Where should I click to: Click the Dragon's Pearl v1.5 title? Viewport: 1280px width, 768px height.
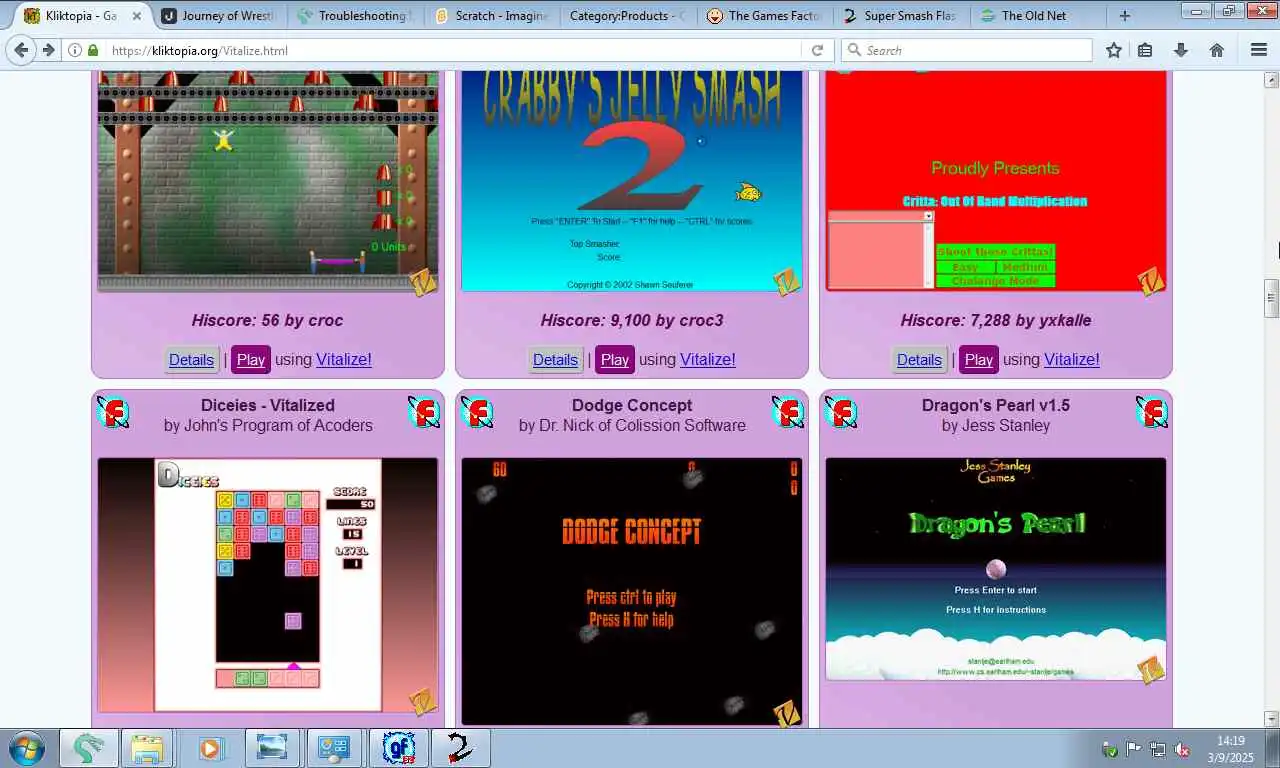996,405
